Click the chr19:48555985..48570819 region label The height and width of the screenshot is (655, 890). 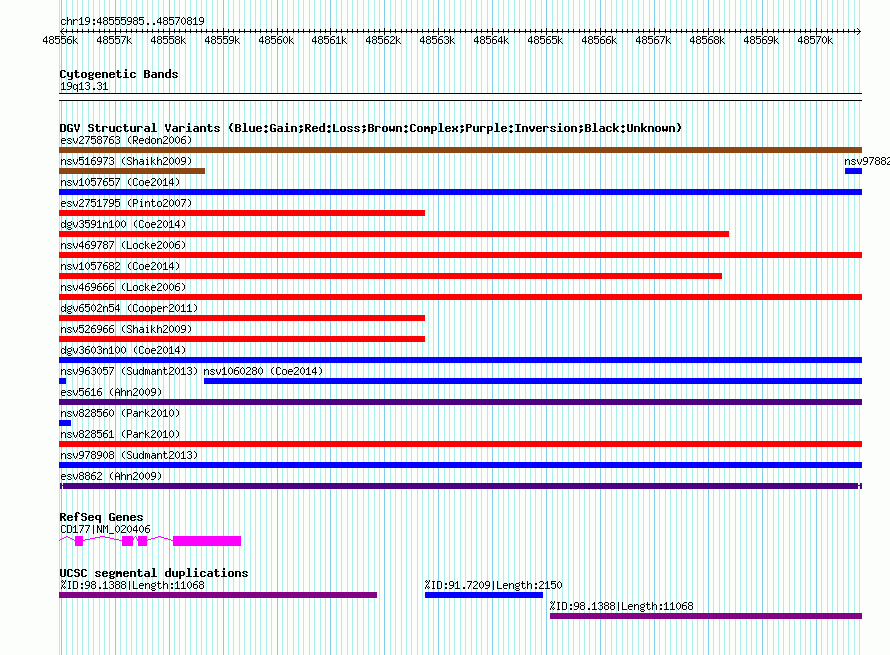pos(132,21)
